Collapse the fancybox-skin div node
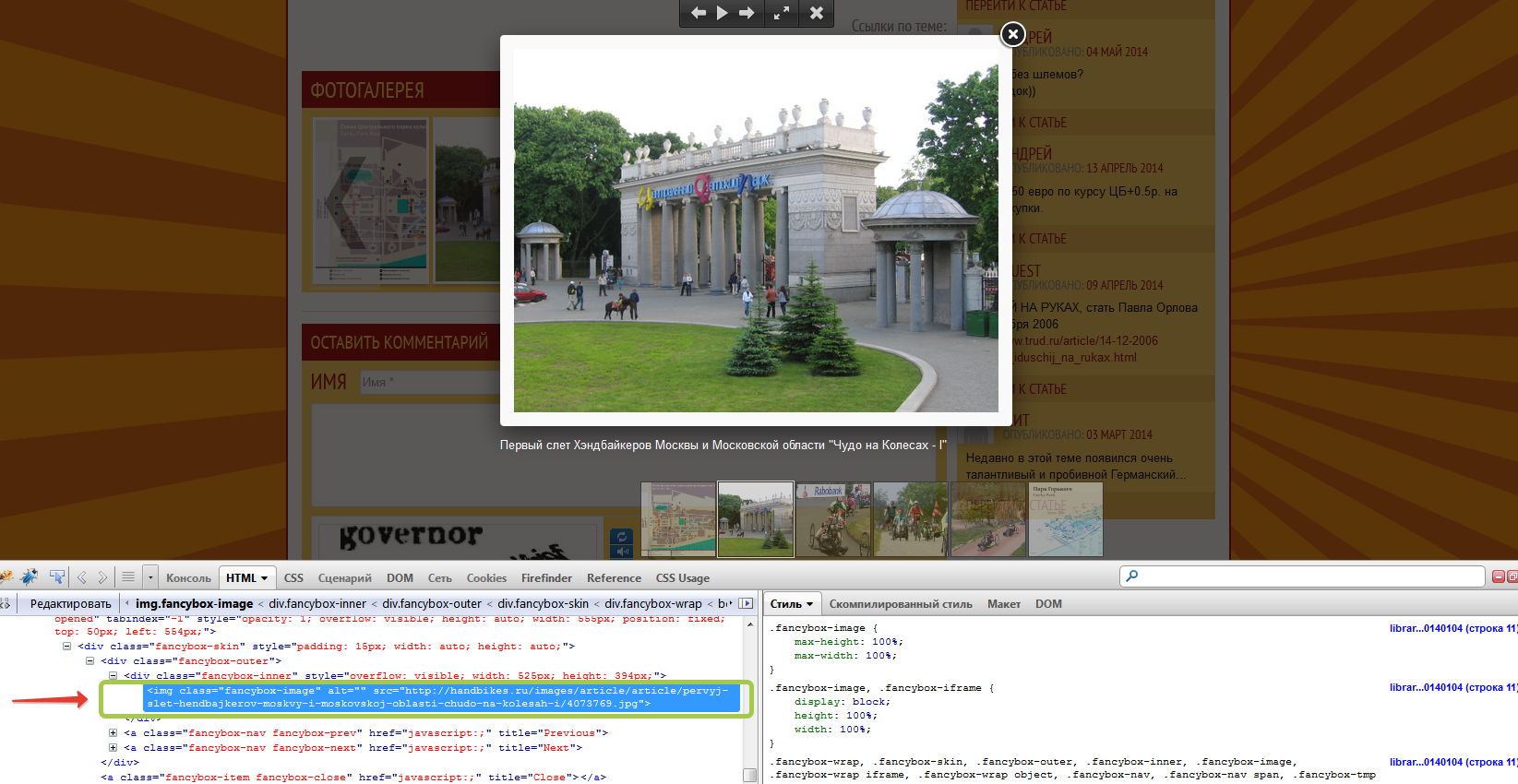 [x=66, y=647]
